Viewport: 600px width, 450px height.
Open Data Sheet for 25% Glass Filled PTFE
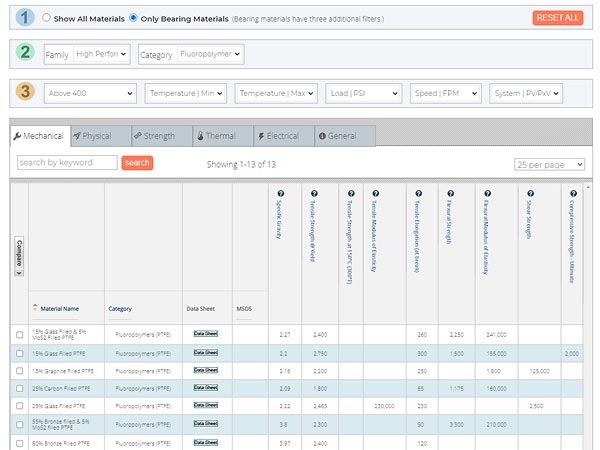point(205,405)
